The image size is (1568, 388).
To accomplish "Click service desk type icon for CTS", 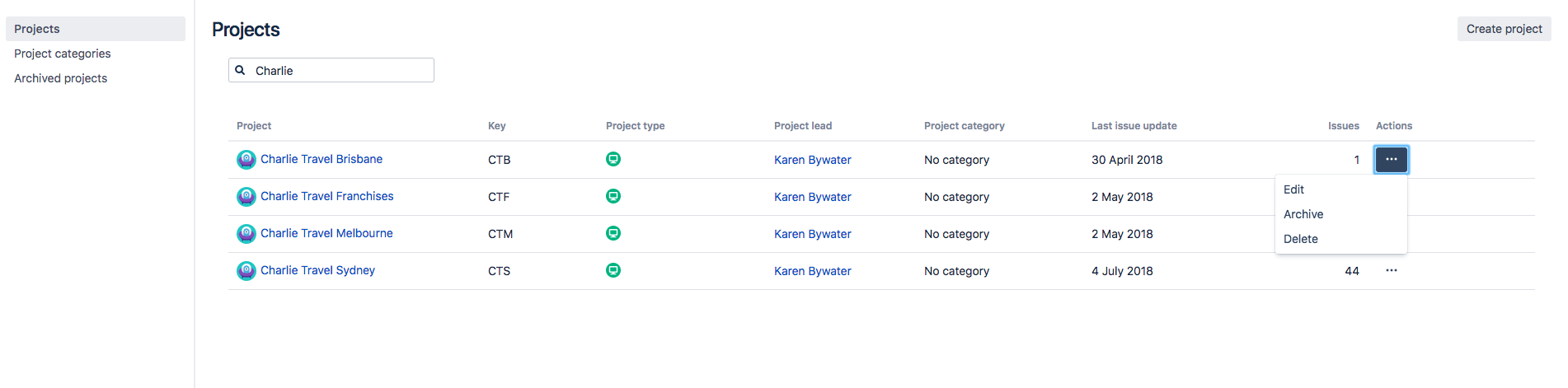I will click(613, 270).
